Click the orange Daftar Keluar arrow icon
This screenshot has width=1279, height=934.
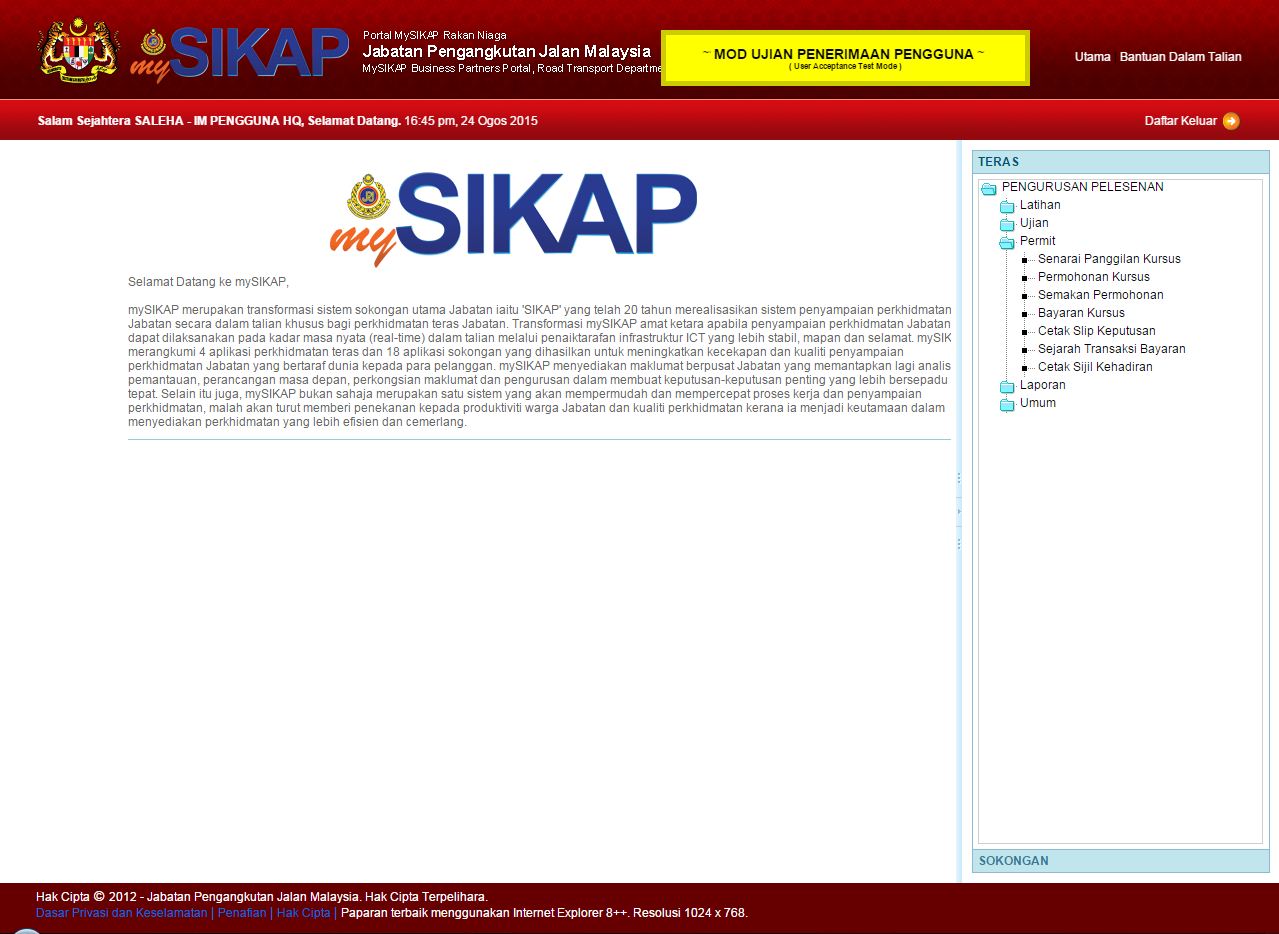pyautogui.click(x=1231, y=121)
